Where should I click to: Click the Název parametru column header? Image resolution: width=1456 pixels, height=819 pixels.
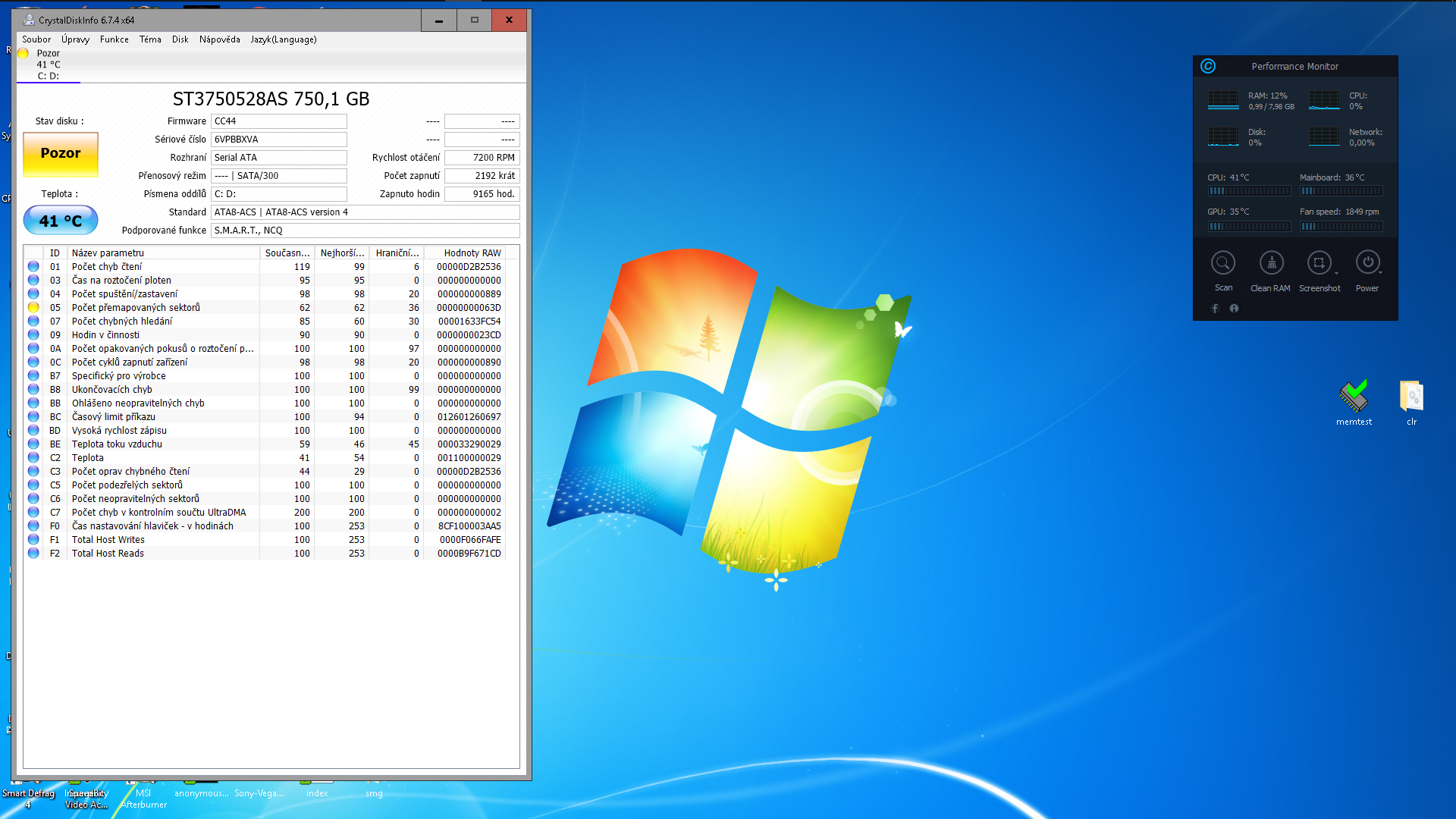click(x=164, y=253)
